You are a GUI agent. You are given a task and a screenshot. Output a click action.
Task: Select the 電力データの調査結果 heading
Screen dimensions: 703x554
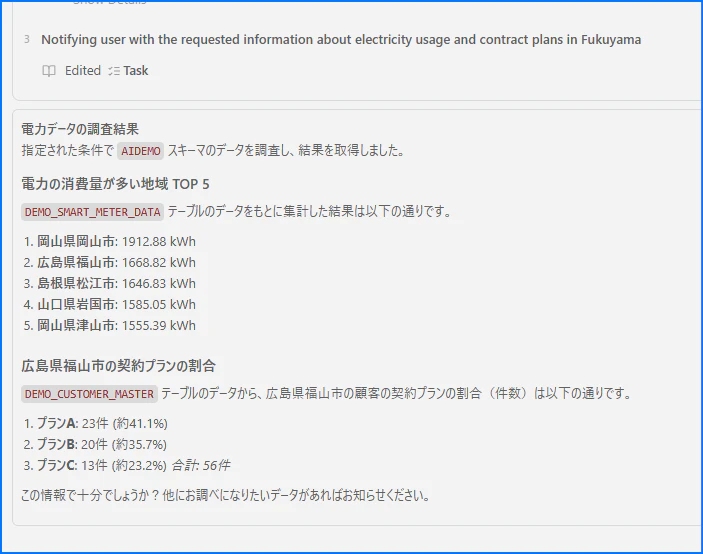(x=80, y=129)
